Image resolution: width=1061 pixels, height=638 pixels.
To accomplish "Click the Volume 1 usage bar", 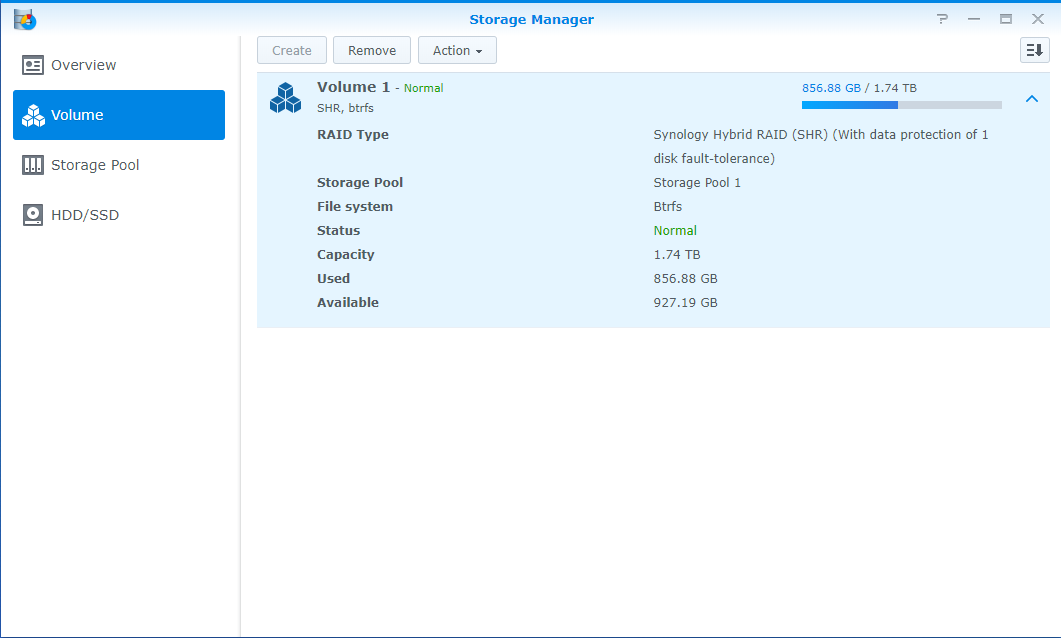I will [901, 104].
